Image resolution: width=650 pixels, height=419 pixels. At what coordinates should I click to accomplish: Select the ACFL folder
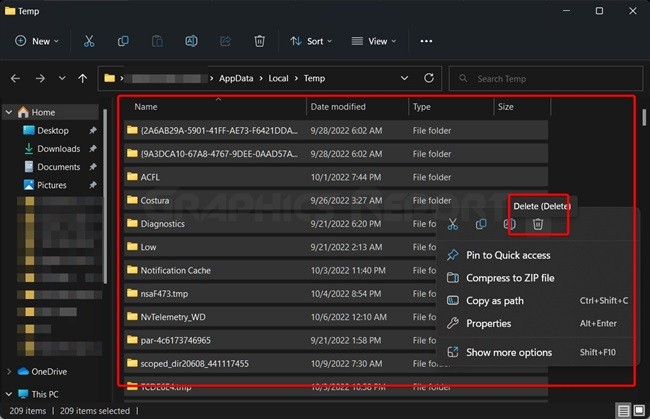tap(336, 177)
